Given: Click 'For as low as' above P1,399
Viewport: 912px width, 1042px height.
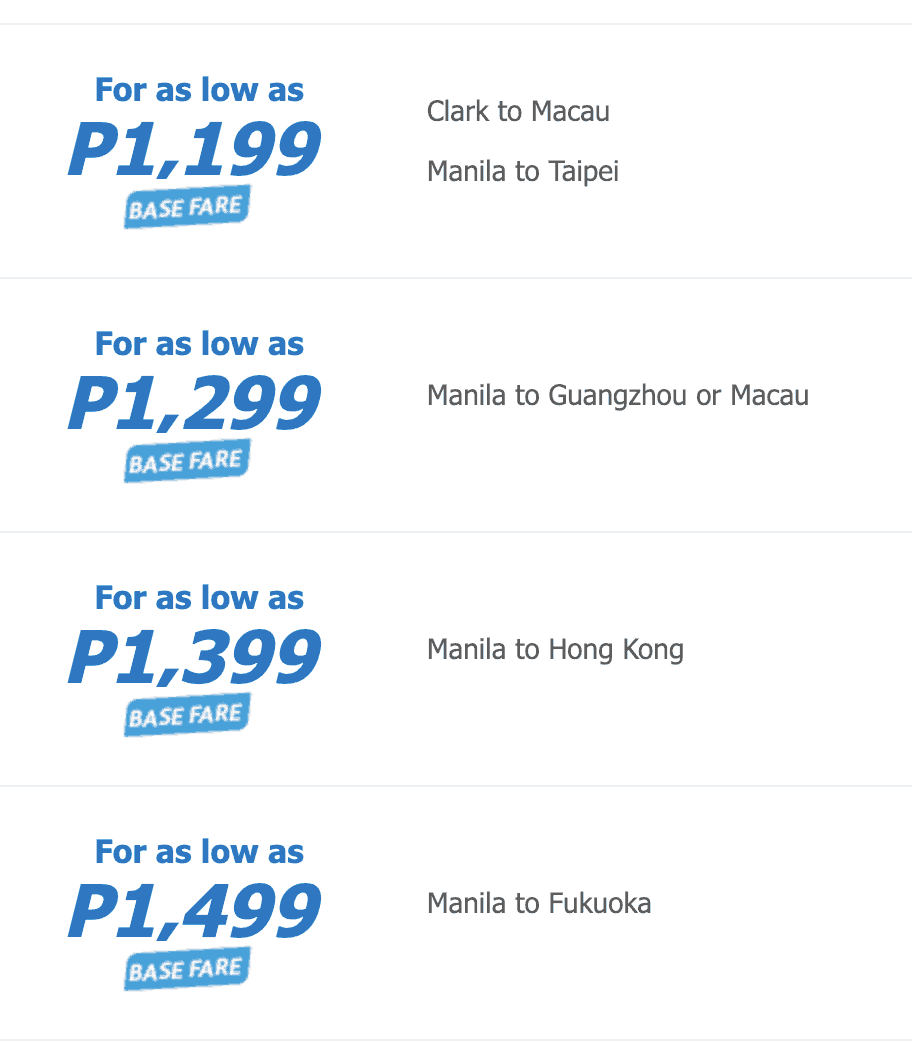Looking at the screenshot, I should [199, 598].
